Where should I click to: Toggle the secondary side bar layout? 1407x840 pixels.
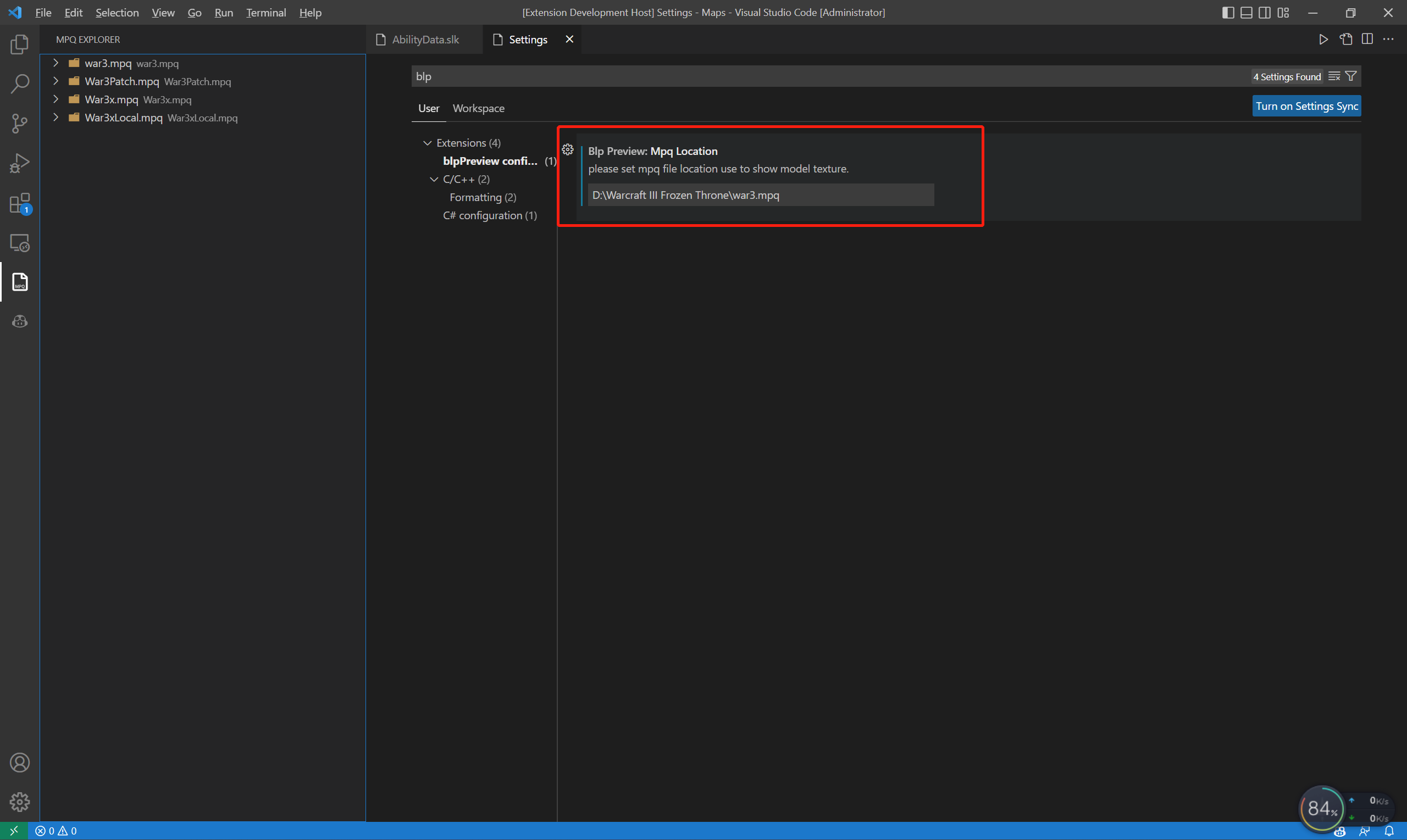[1265, 13]
